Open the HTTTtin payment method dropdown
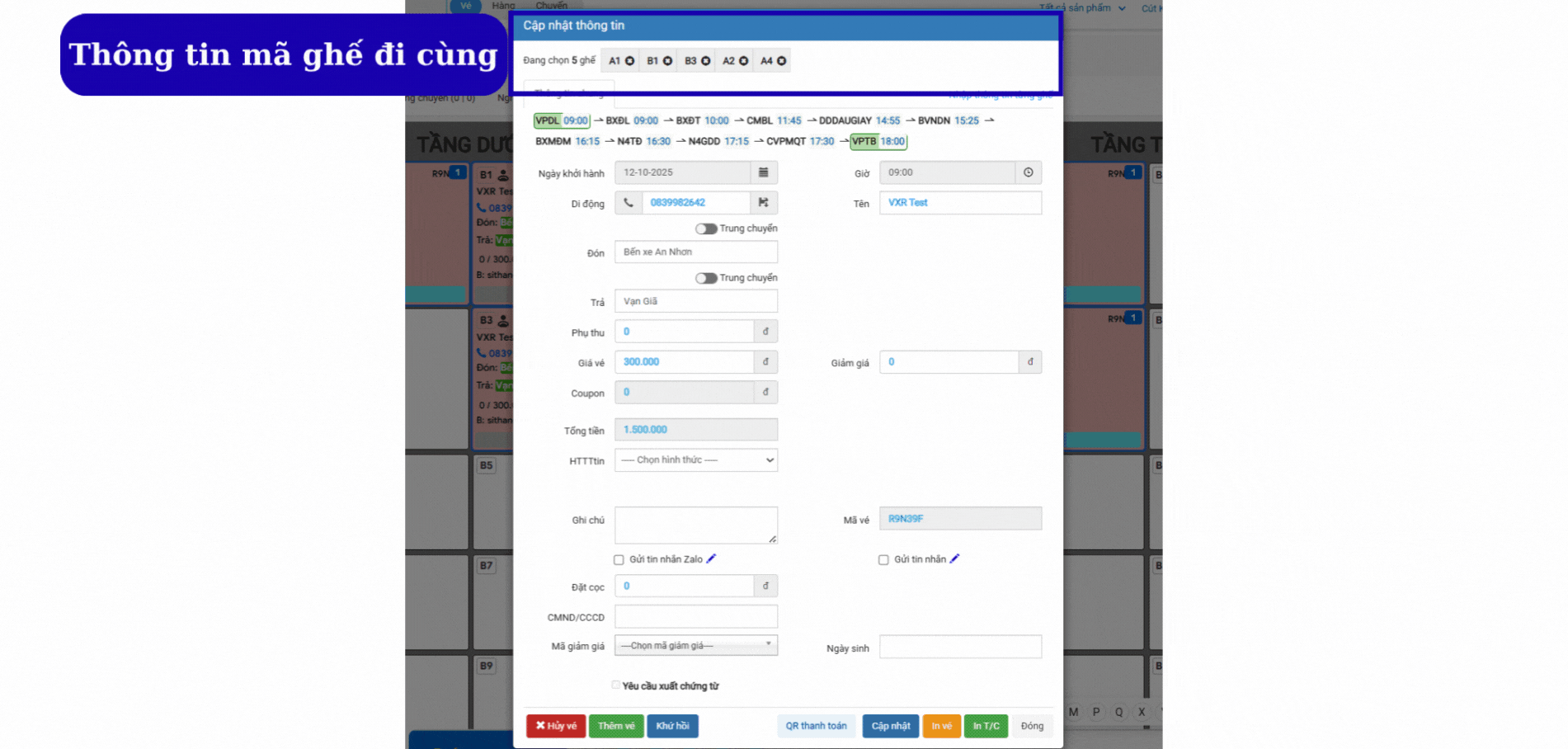This screenshot has width=1568, height=749. coord(695,460)
